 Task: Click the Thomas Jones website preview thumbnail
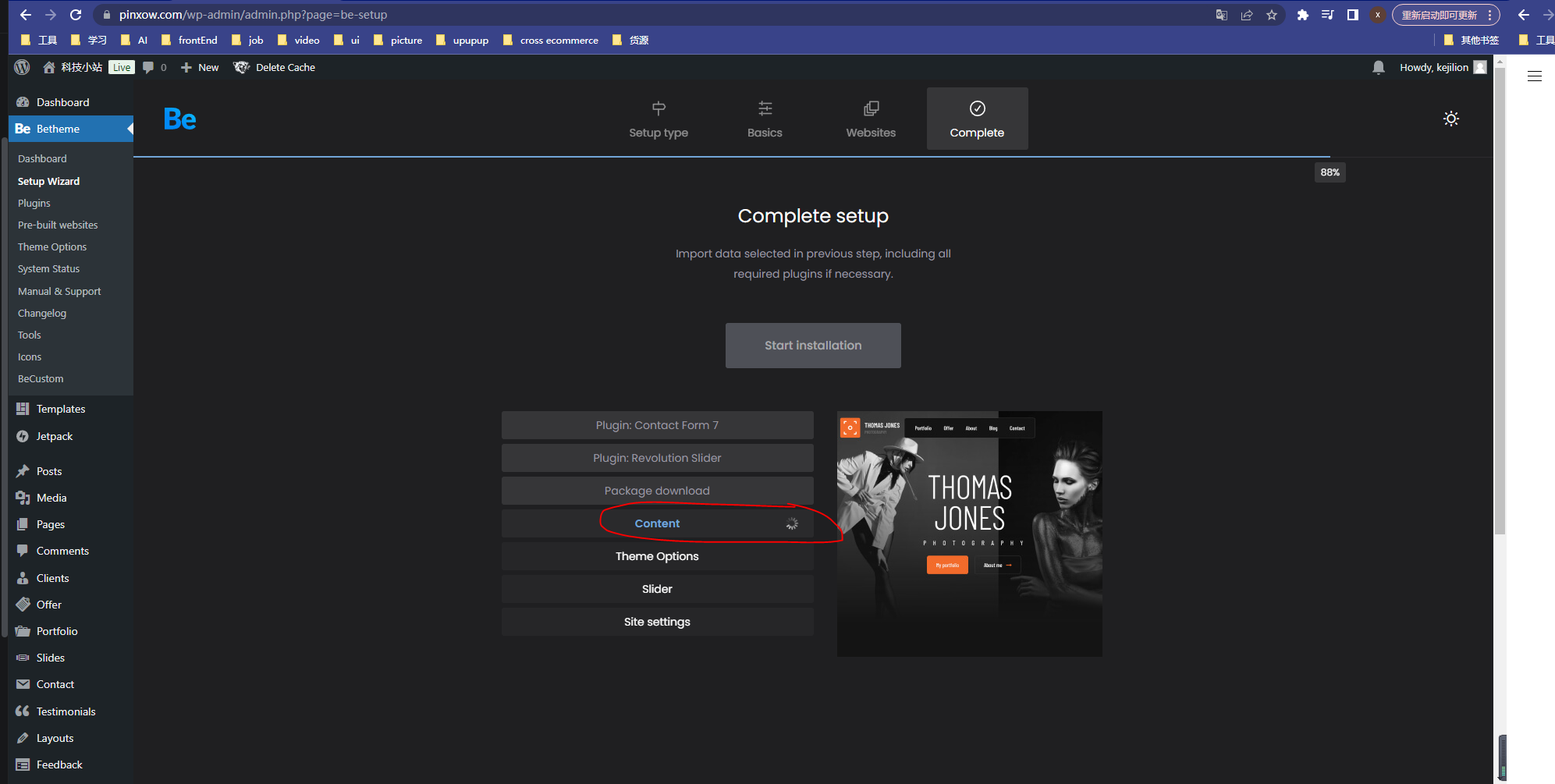(x=970, y=534)
